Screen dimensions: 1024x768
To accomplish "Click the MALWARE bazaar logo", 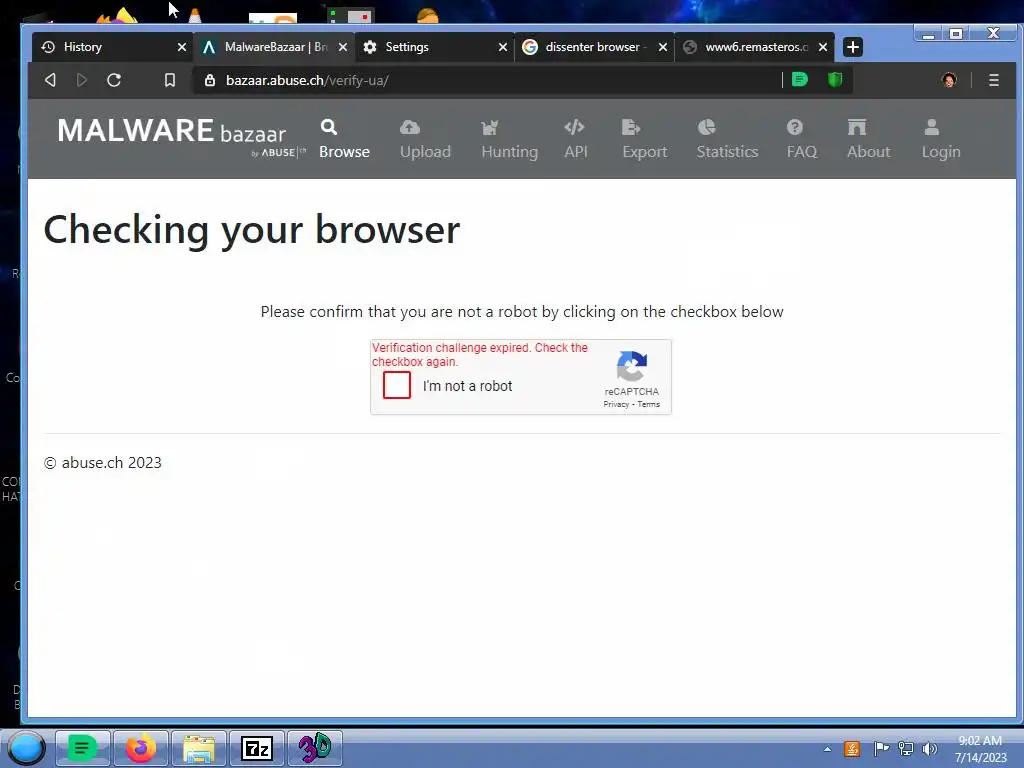I will click(180, 136).
